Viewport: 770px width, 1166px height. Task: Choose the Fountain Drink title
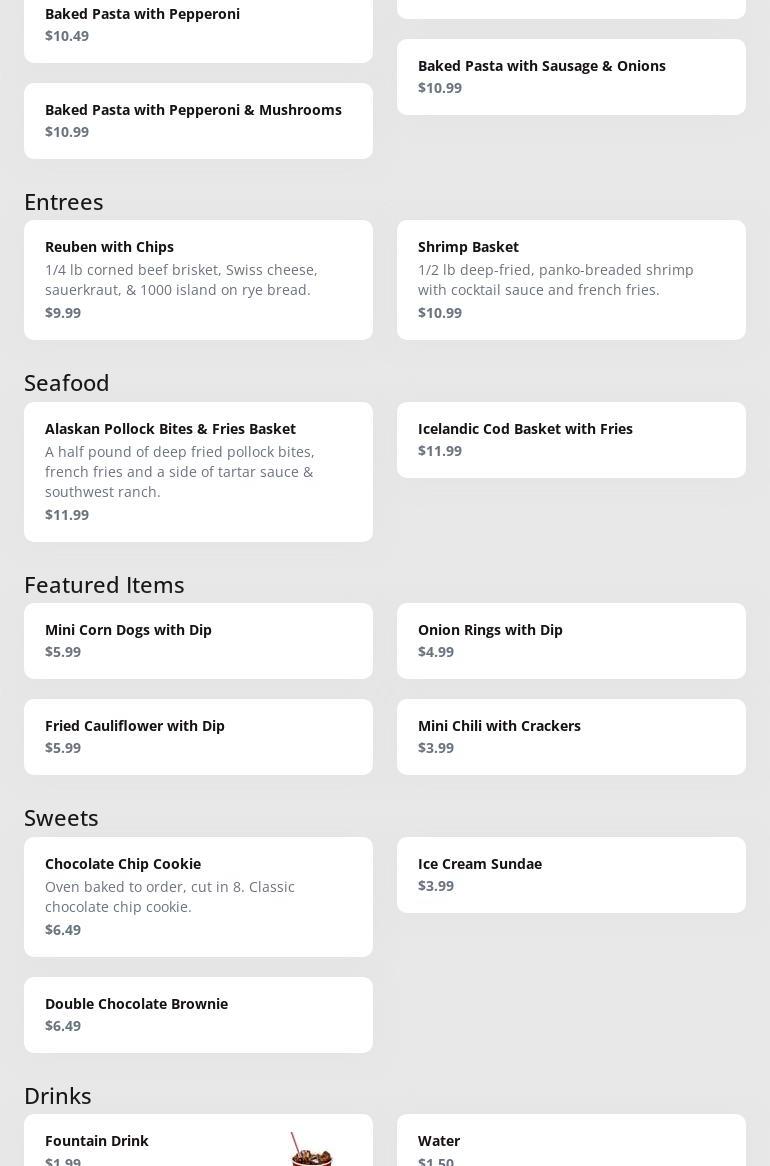[x=97, y=1141]
